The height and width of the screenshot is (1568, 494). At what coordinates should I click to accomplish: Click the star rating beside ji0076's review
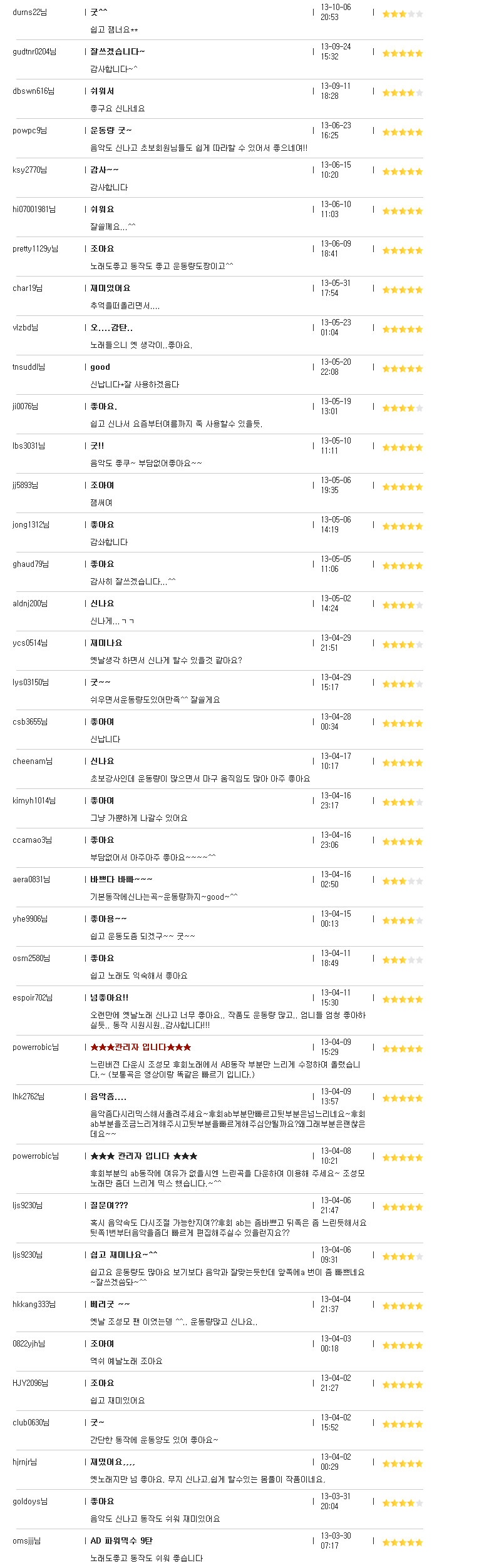point(403,408)
